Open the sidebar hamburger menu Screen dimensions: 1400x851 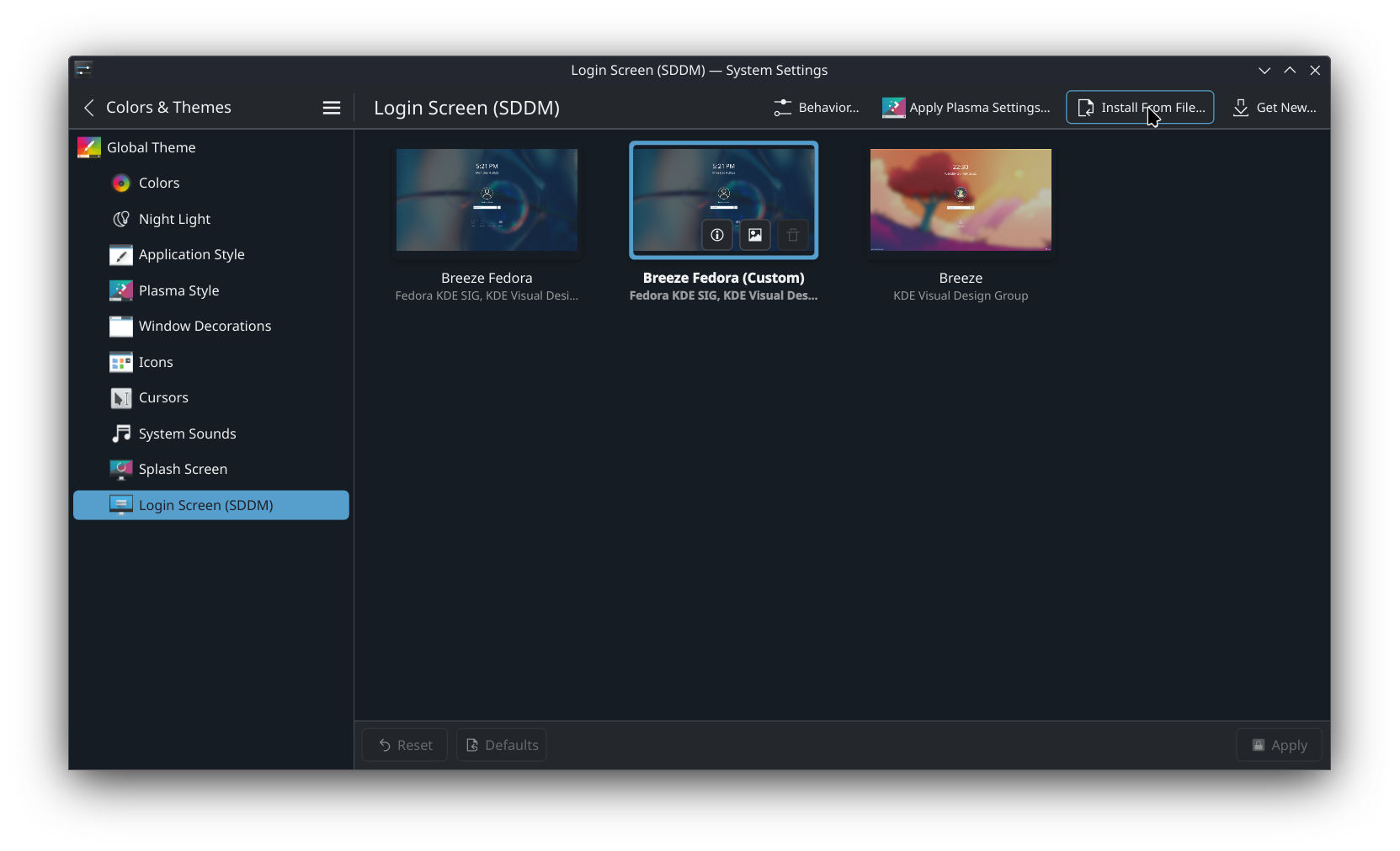pyautogui.click(x=332, y=108)
